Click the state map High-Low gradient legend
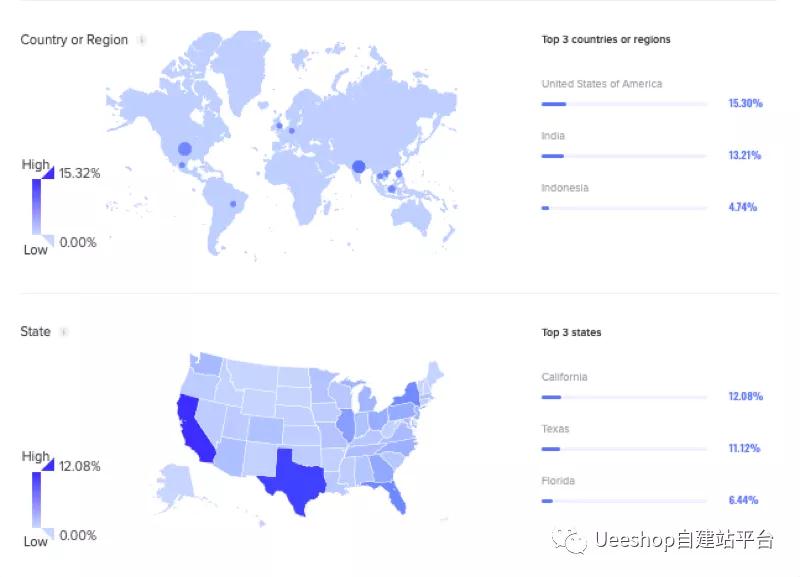Image resolution: width=800 pixels, height=577 pixels. tap(37, 499)
